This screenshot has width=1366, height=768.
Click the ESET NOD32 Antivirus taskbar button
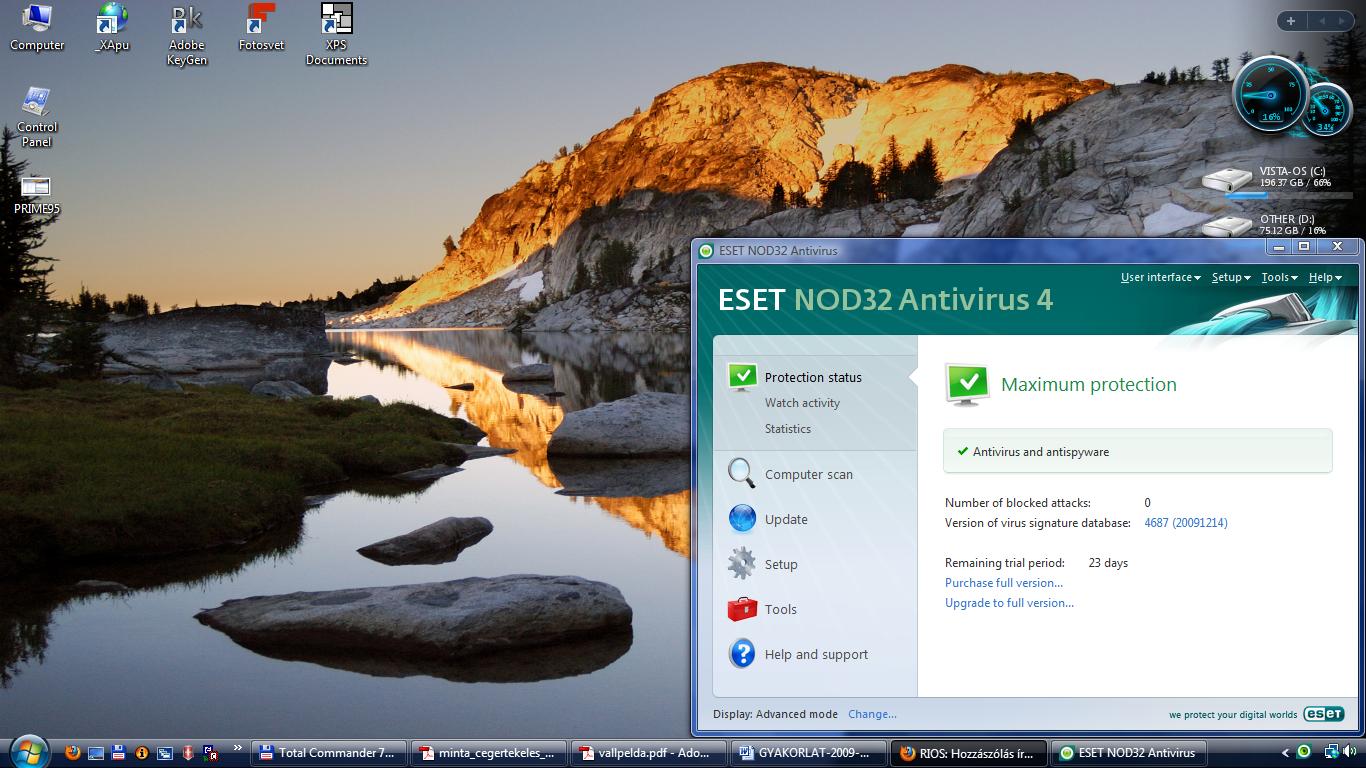1130,753
